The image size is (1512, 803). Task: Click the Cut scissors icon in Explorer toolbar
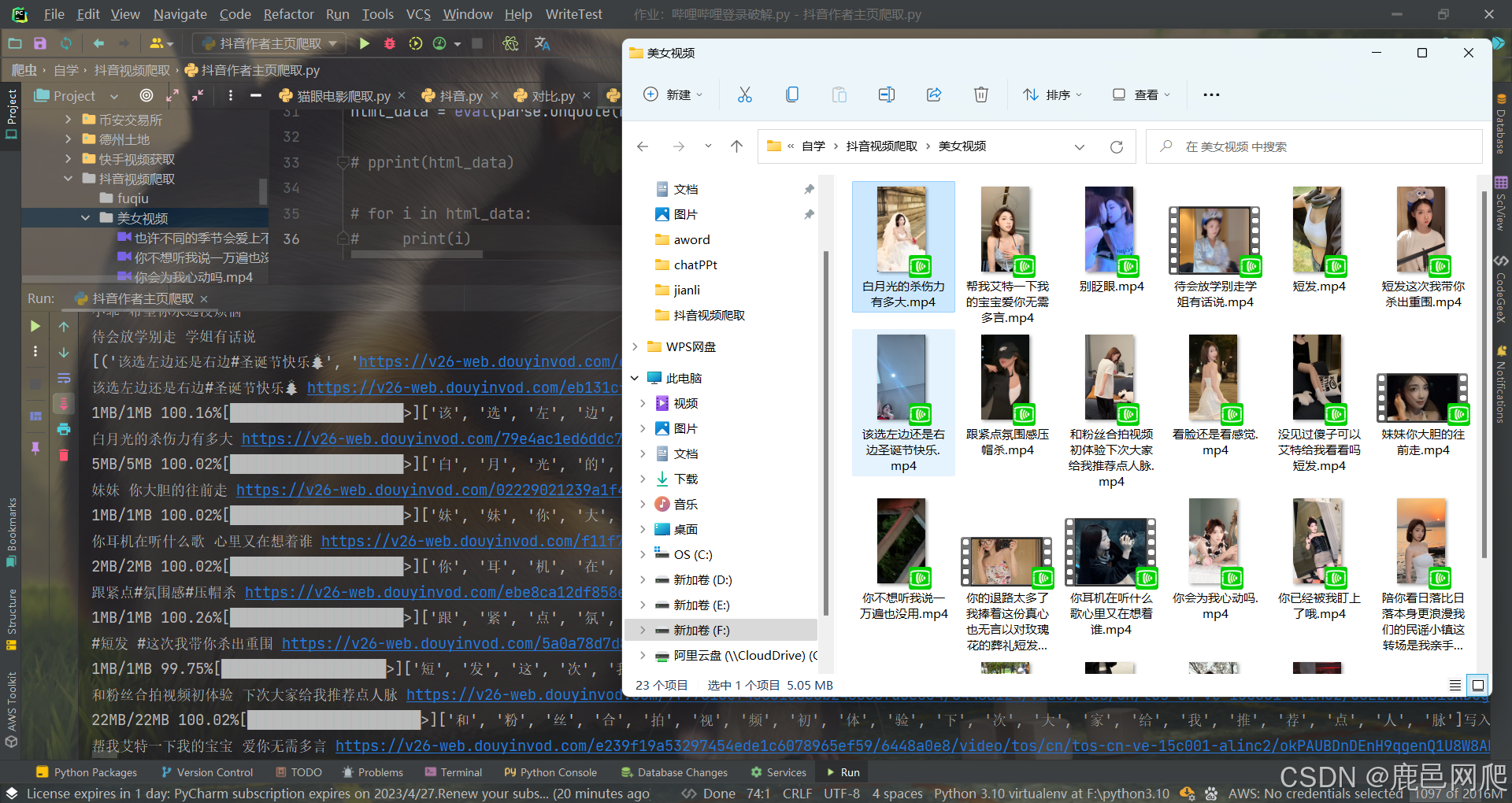pyautogui.click(x=744, y=94)
